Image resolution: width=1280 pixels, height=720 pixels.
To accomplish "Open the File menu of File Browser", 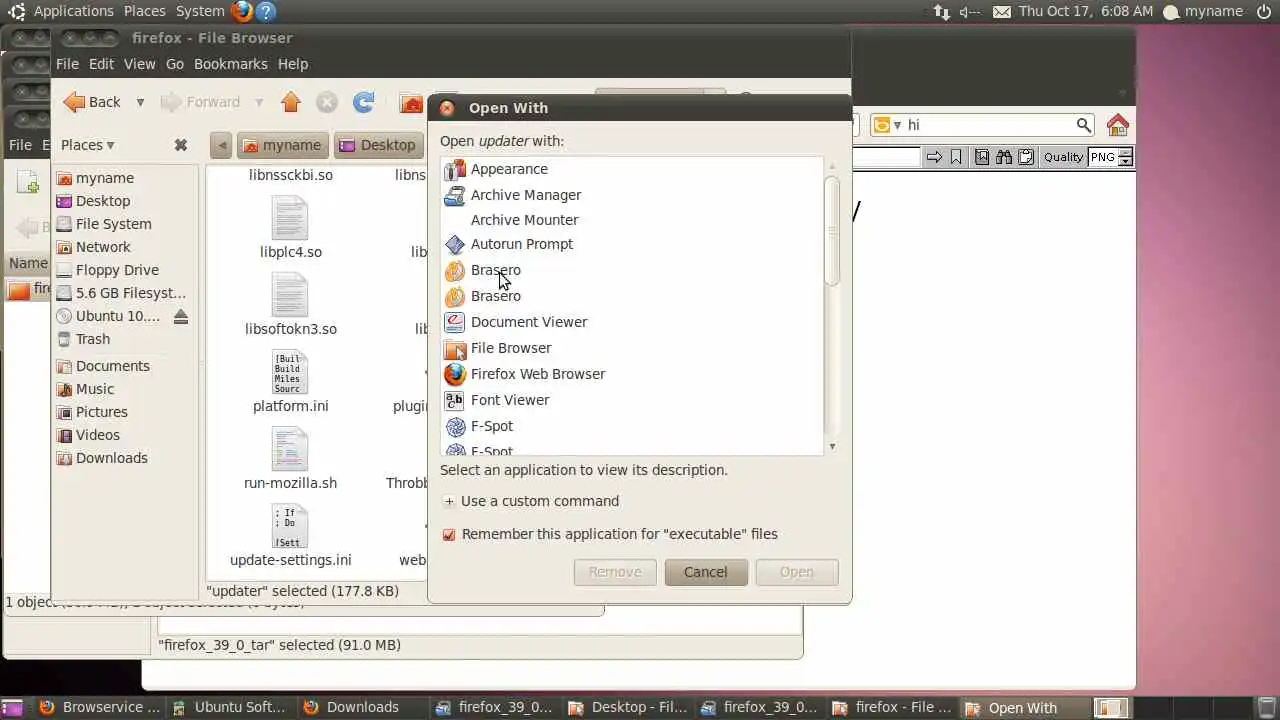I will click(x=67, y=64).
